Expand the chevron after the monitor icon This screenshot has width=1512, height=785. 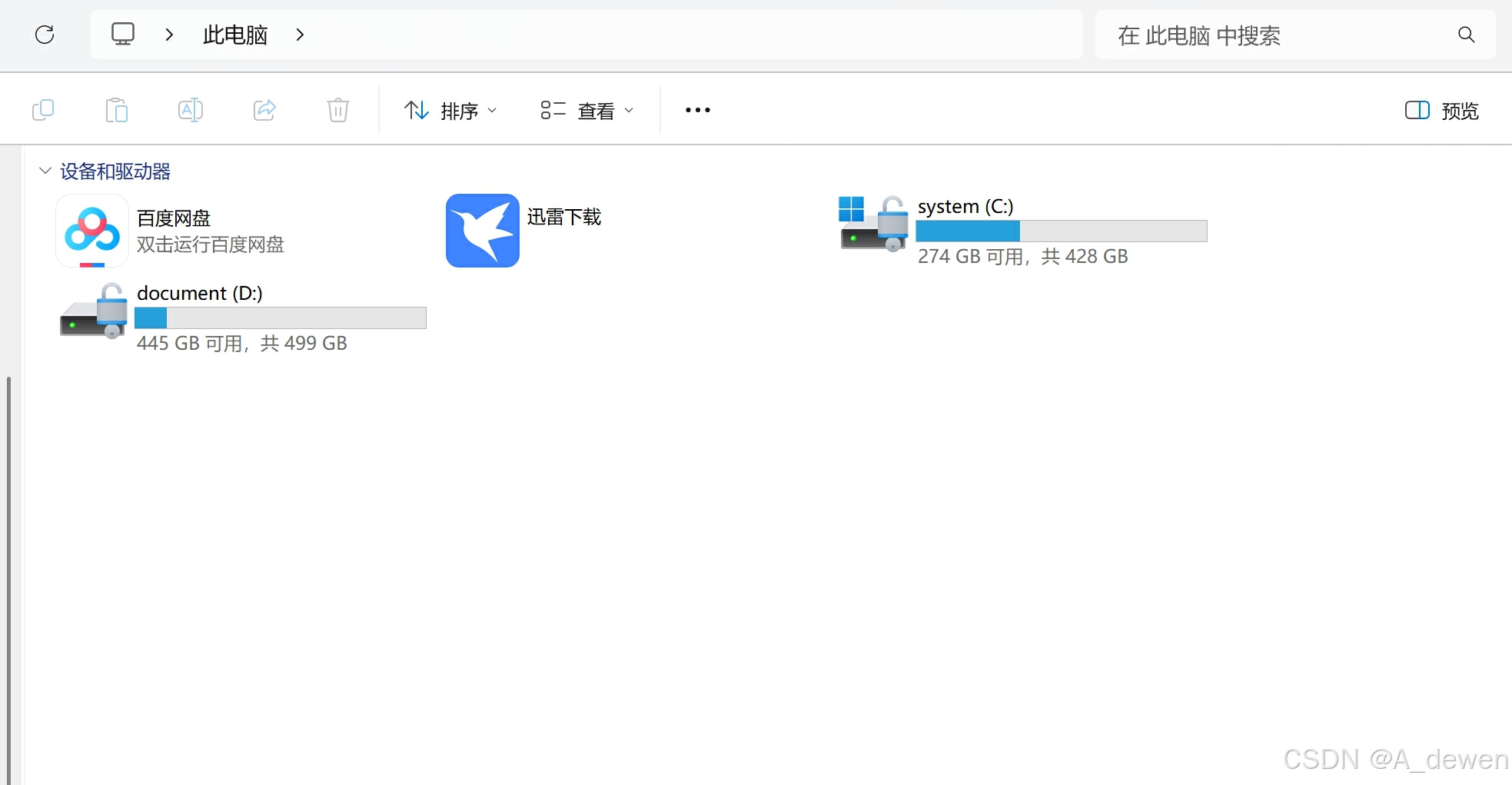(x=169, y=35)
